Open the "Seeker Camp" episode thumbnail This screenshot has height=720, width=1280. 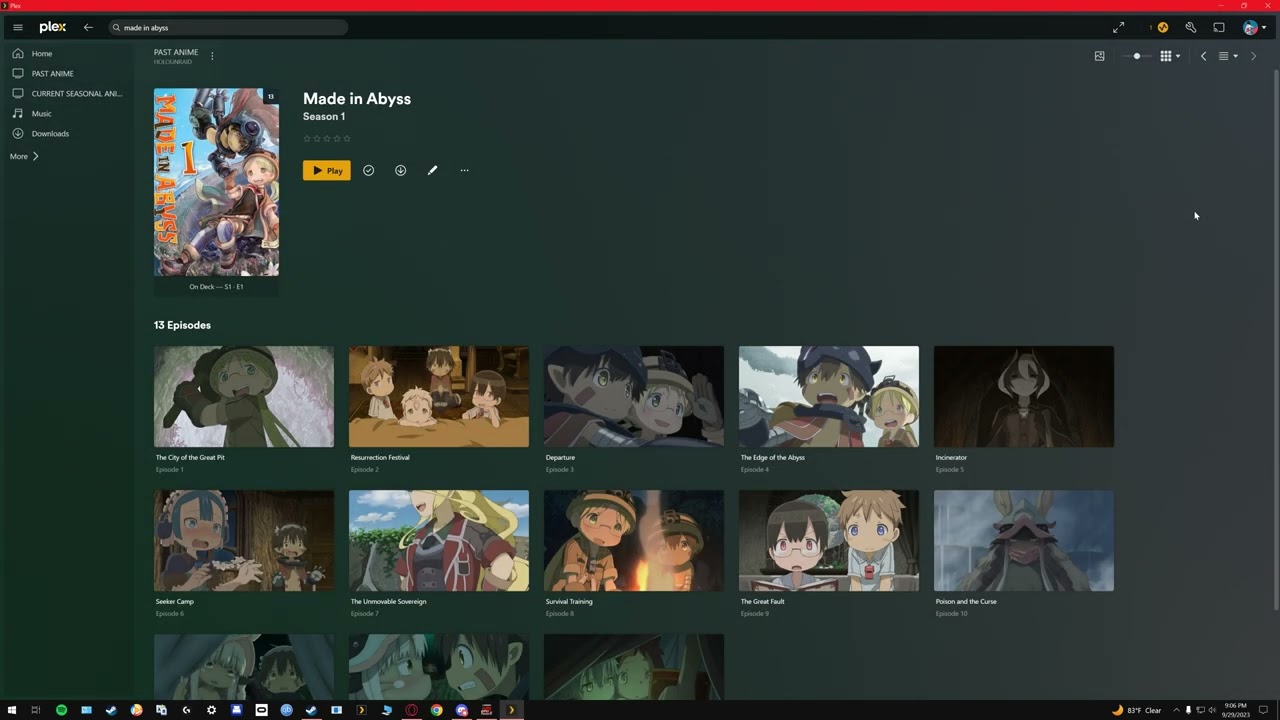(x=244, y=540)
